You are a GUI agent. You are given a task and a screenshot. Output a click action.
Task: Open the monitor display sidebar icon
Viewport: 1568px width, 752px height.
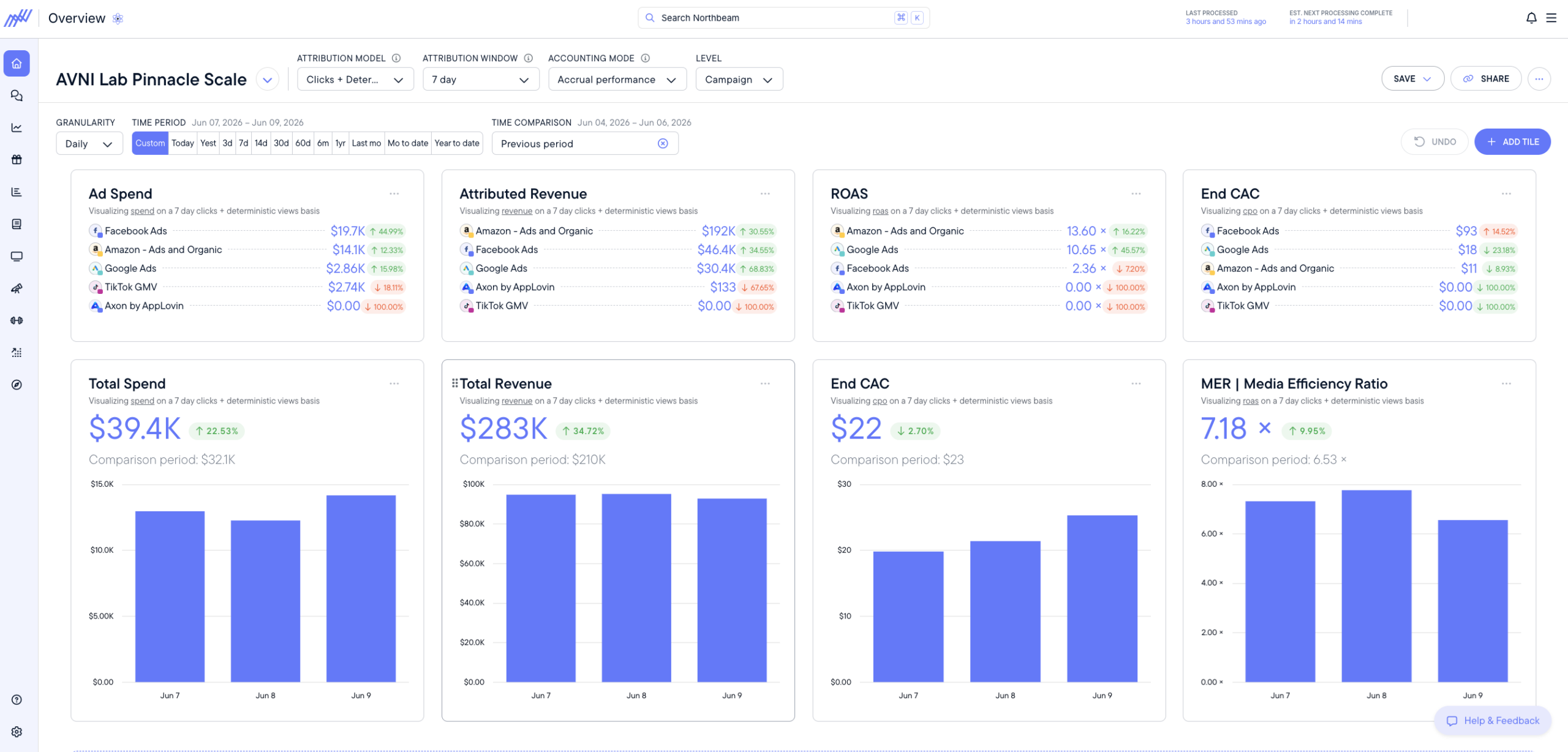pos(17,256)
